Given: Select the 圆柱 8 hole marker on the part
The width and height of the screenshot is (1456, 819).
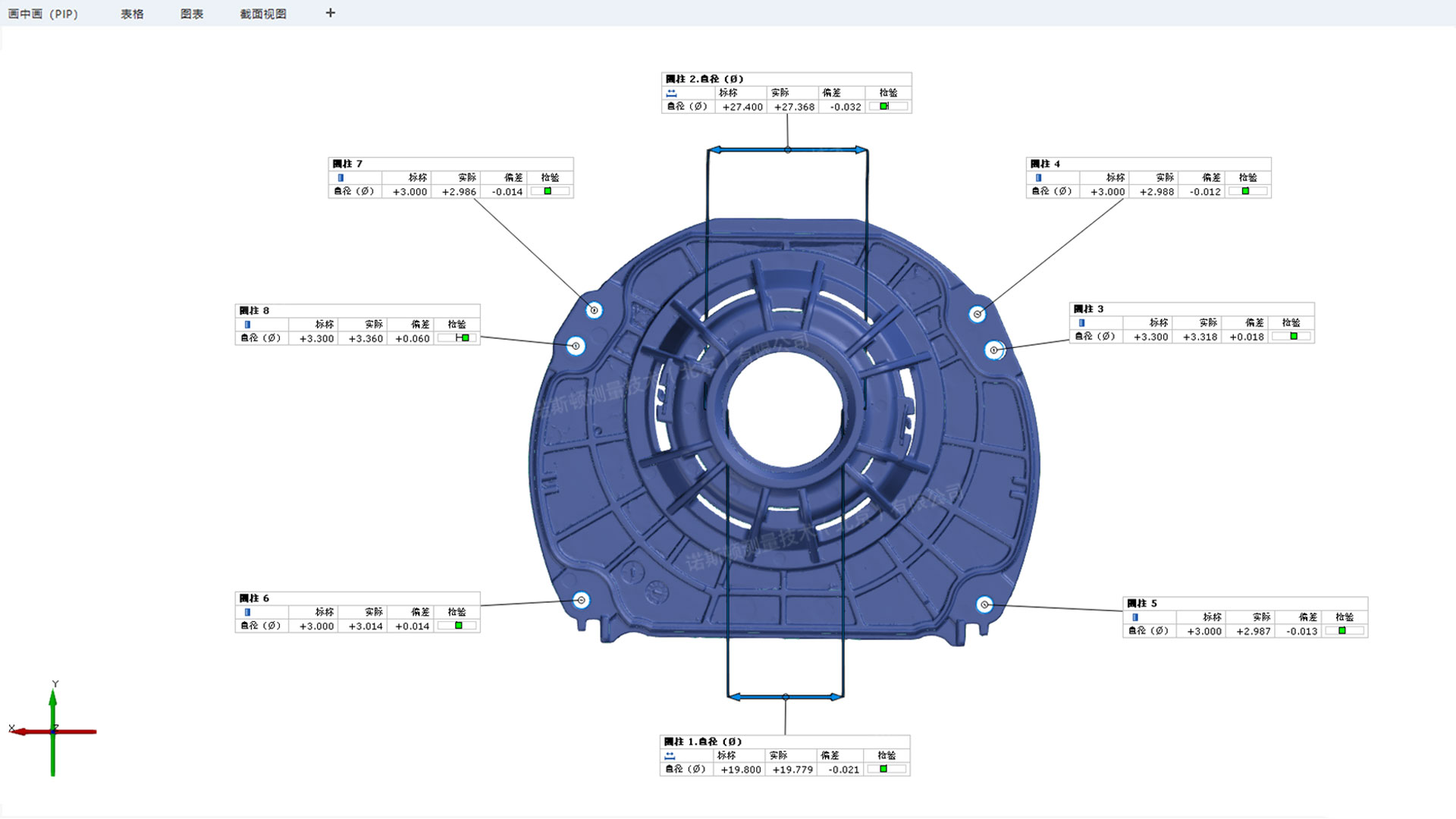Looking at the screenshot, I should [x=576, y=346].
